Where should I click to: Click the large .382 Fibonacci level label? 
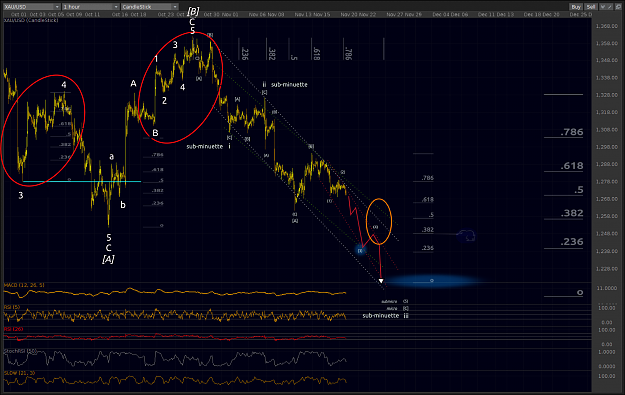click(x=572, y=213)
